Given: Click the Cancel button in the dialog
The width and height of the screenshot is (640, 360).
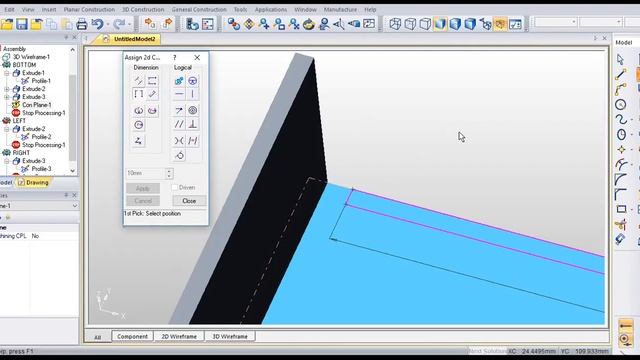Looking at the screenshot, I should click(142, 201).
